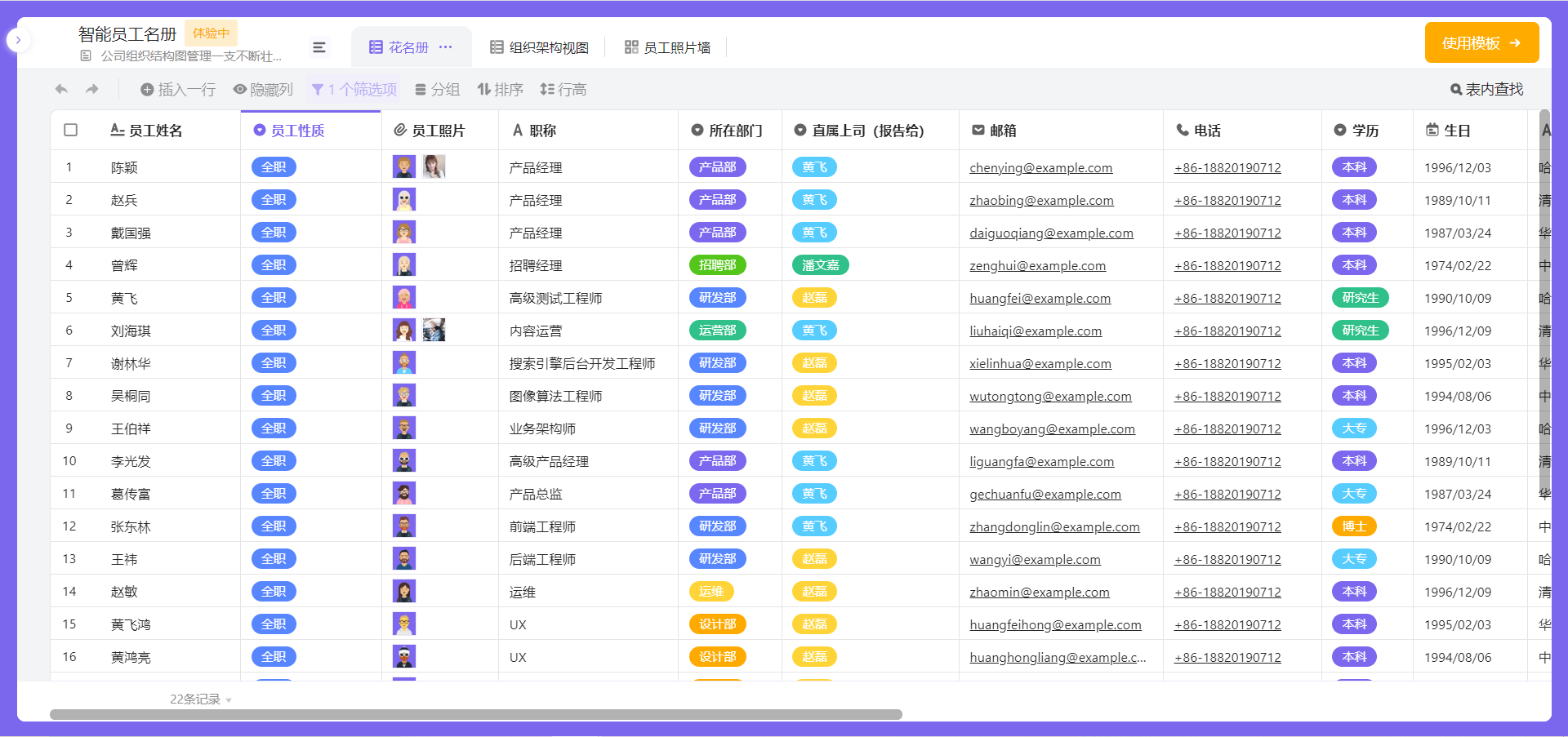
Task: Click the undo arrow icon
Action: point(60,89)
